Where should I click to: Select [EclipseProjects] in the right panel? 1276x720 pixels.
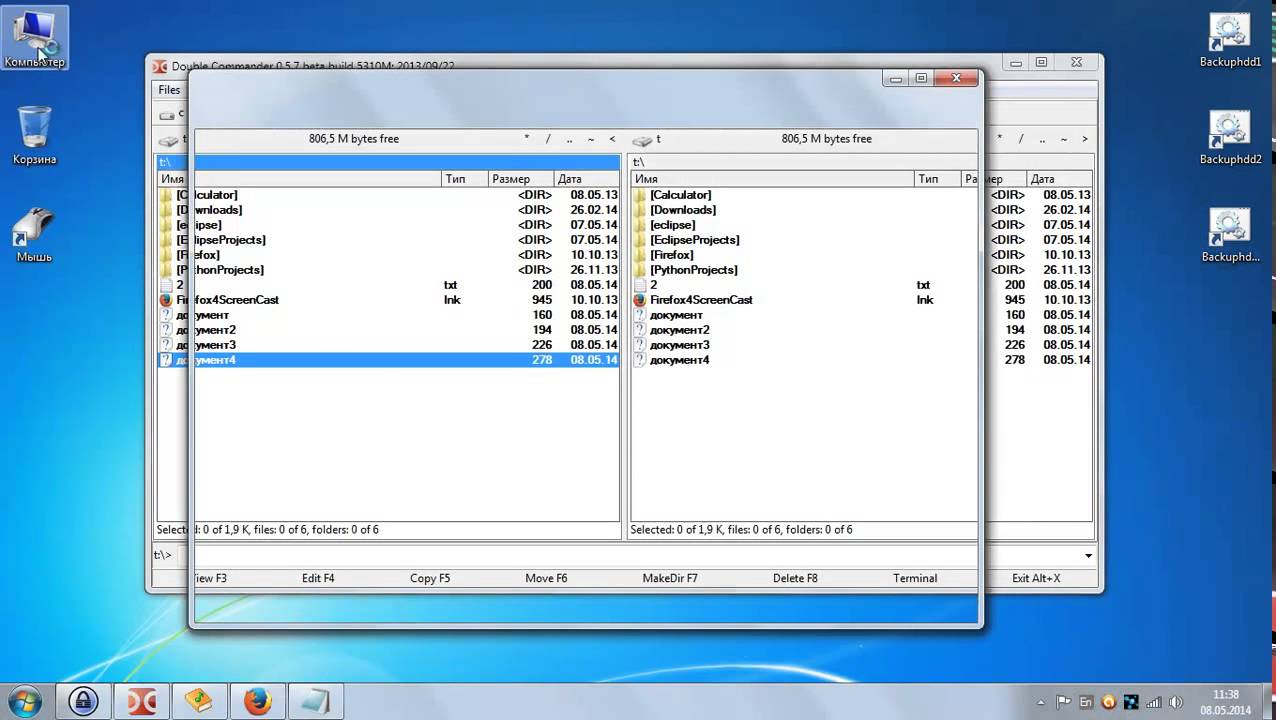pos(694,240)
